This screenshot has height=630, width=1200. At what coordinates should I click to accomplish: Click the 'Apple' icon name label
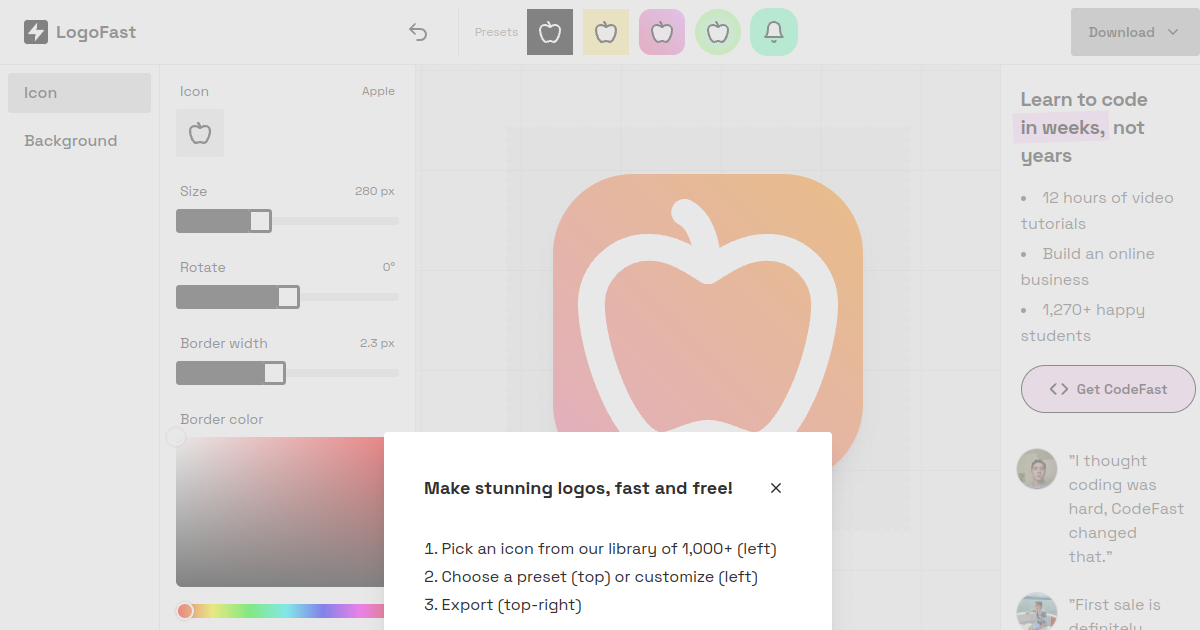tap(378, 91)
